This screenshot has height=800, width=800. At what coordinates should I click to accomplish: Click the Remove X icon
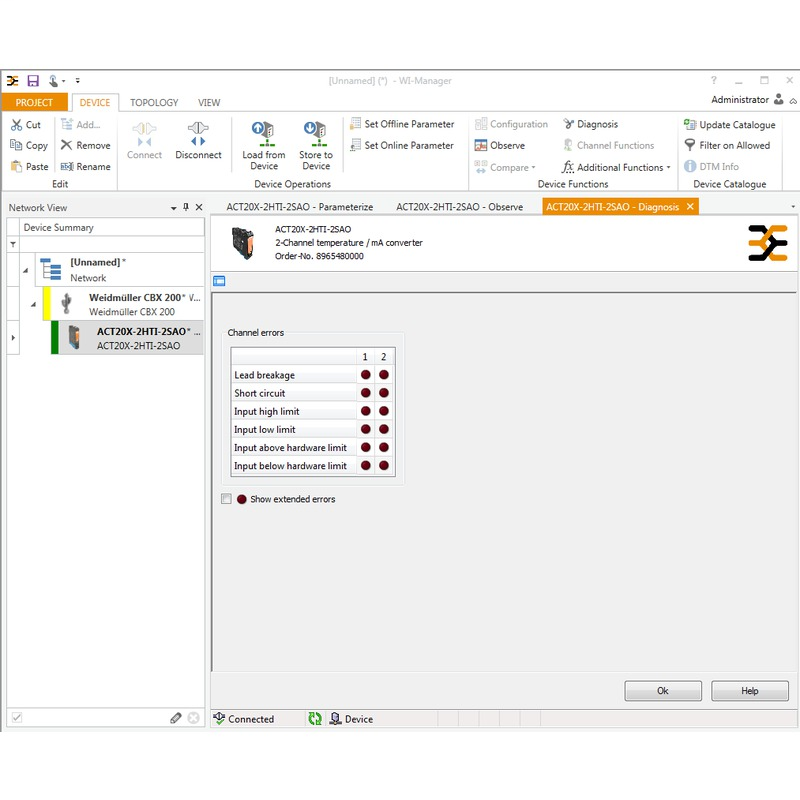(66, 145)
